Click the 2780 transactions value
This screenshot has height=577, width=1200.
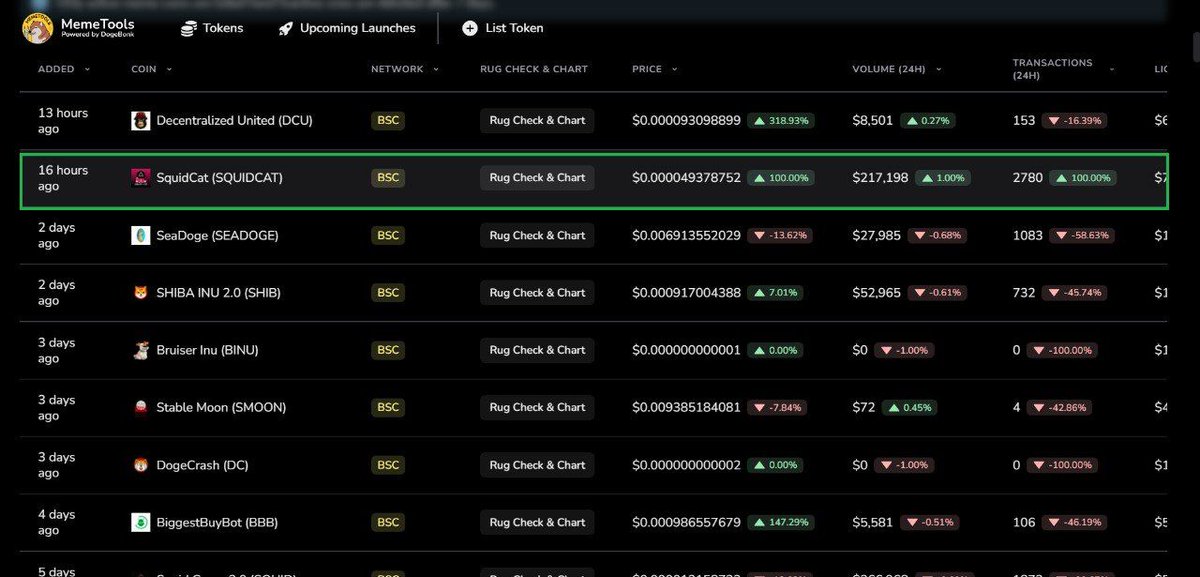pyautogui.click(x=1027, y=178)
